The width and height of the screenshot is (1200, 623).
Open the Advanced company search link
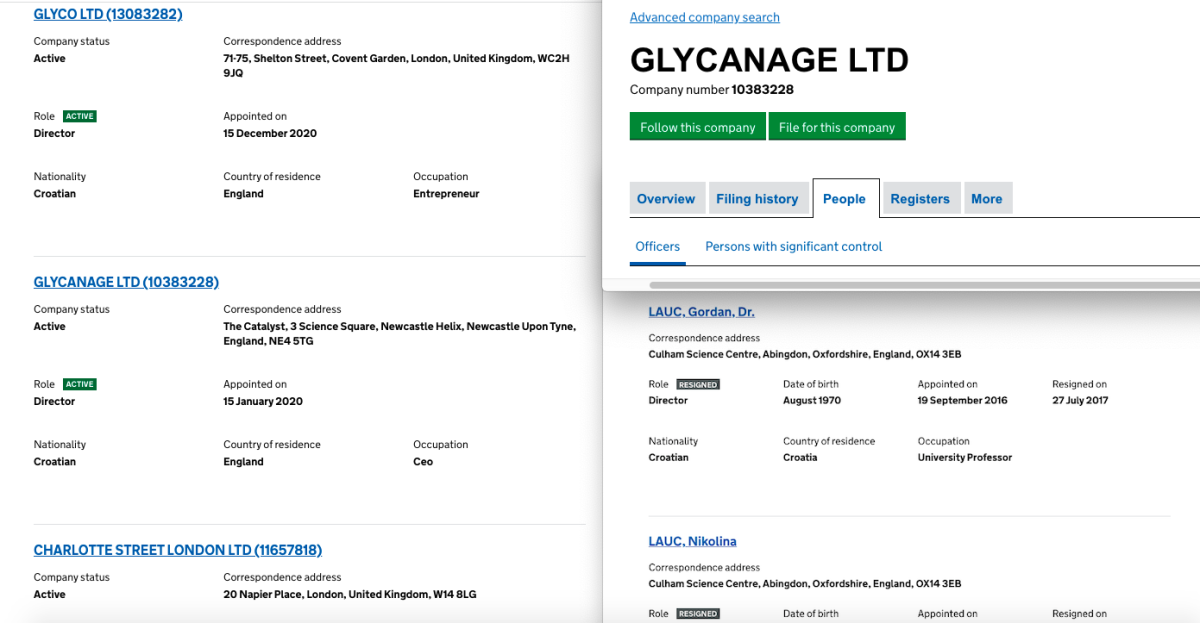(705, 17)
